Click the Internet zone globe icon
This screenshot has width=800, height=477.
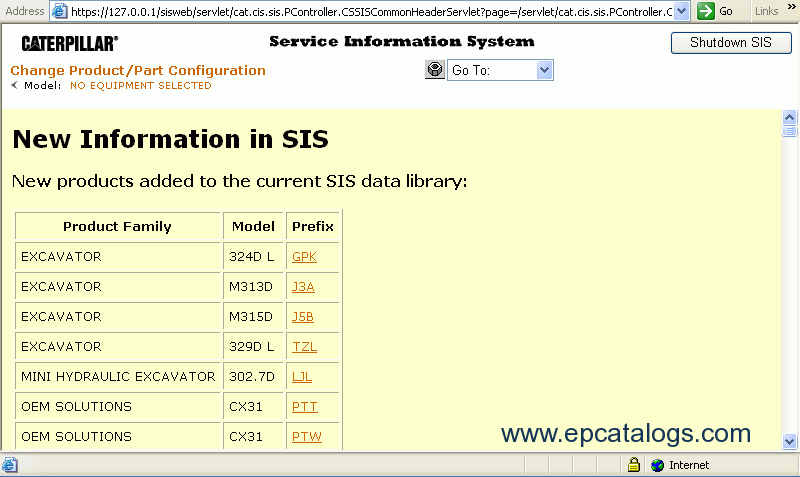click(657, 465)
